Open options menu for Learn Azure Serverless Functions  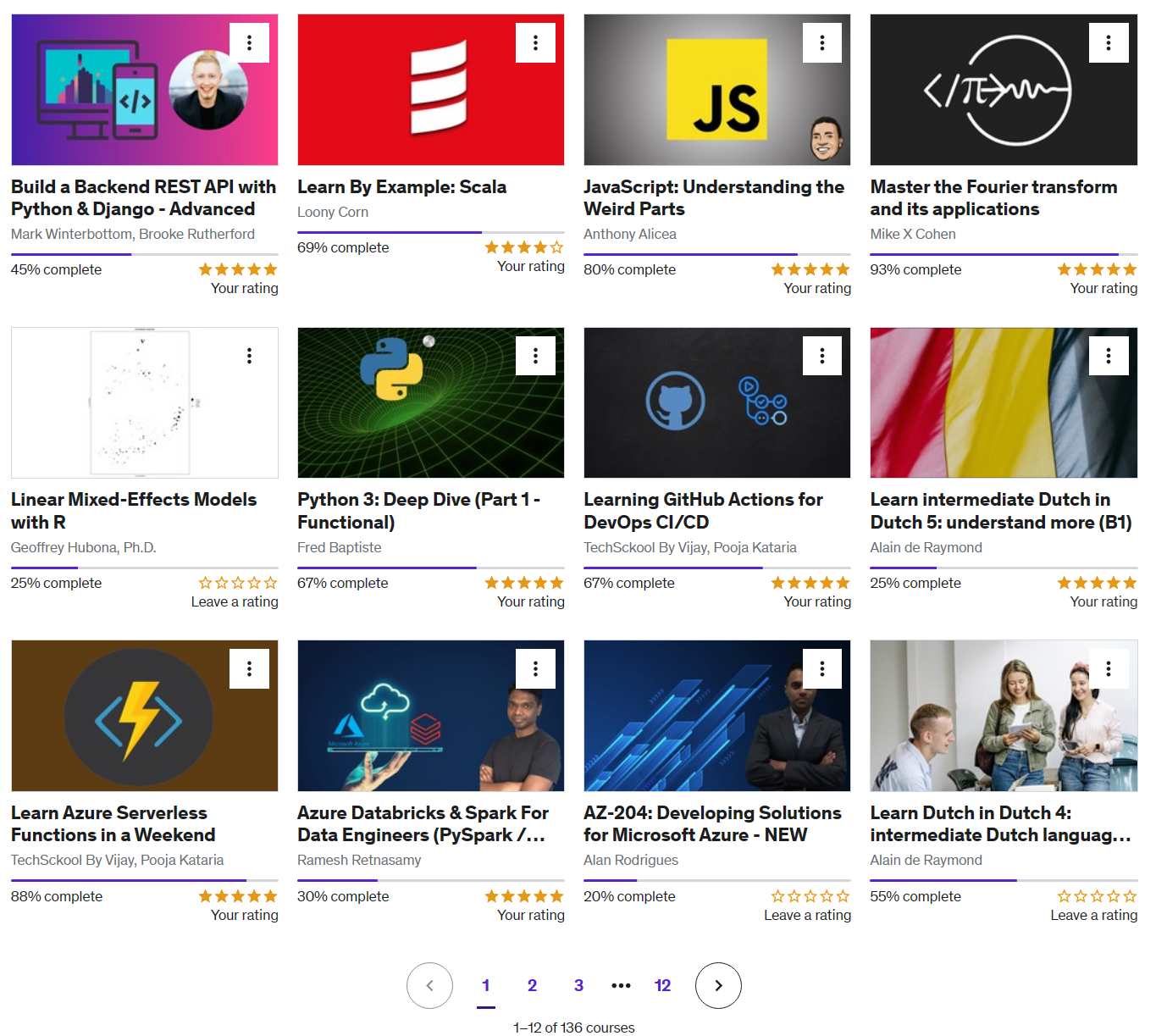coord(249,668)
